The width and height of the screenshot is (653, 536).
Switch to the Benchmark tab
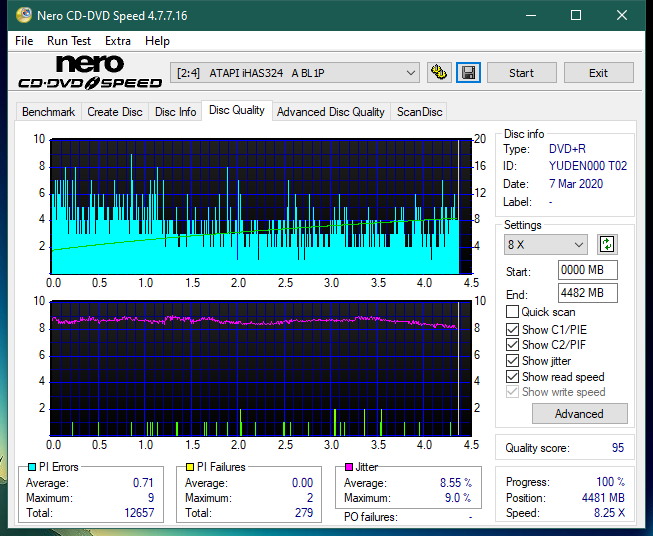[x=49, y=112]
